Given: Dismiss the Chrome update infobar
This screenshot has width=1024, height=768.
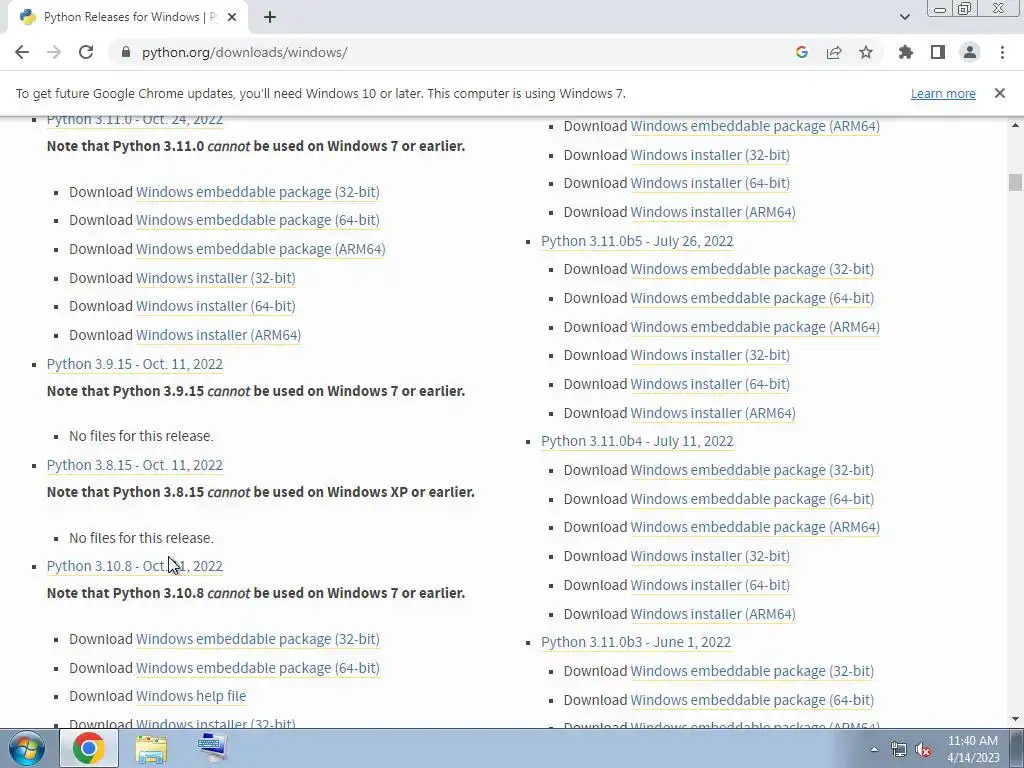Looking at the screenshot, I should (x=1000, y=93).
